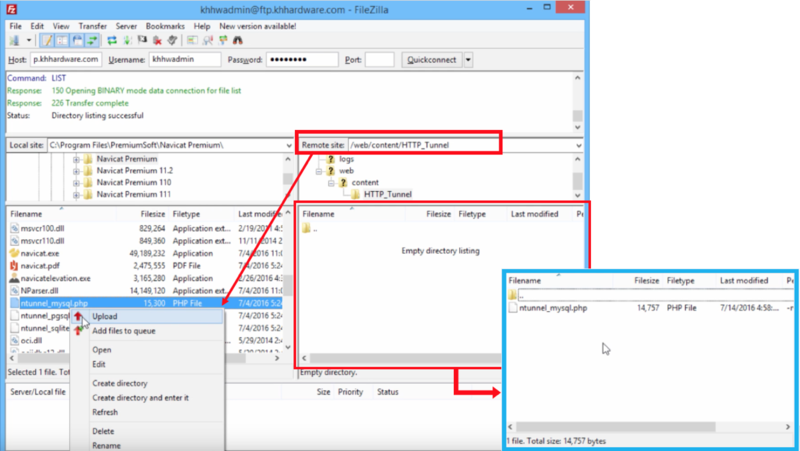Collapse the remote content folder node
Image resolution: width=800 pixels, height=451 pixels.
[331, 183]
